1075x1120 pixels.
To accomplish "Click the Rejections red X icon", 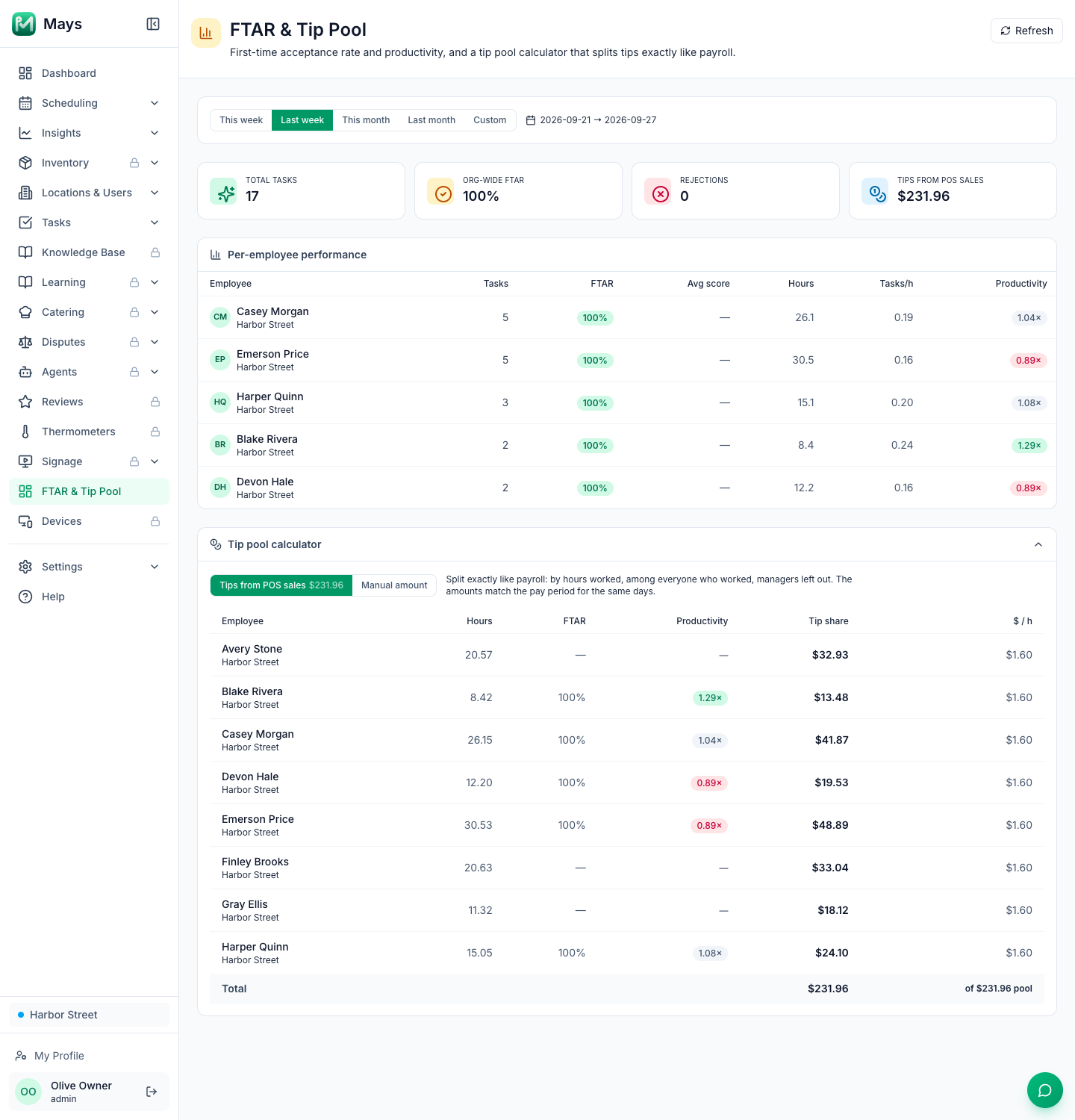I will point(658,191).
